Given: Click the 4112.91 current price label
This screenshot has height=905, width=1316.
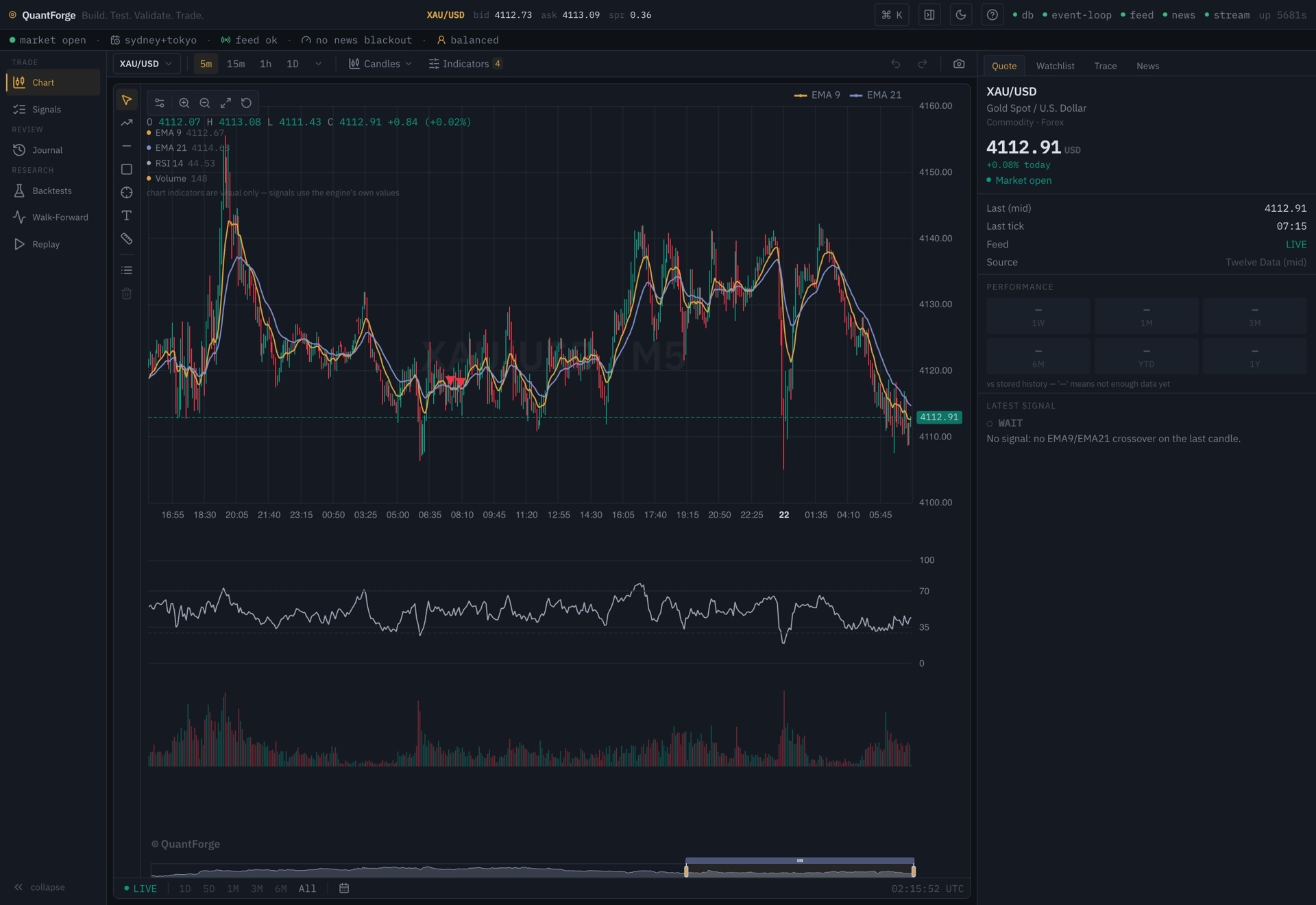Looking at the screenshot, I should (x=939, y=417).
